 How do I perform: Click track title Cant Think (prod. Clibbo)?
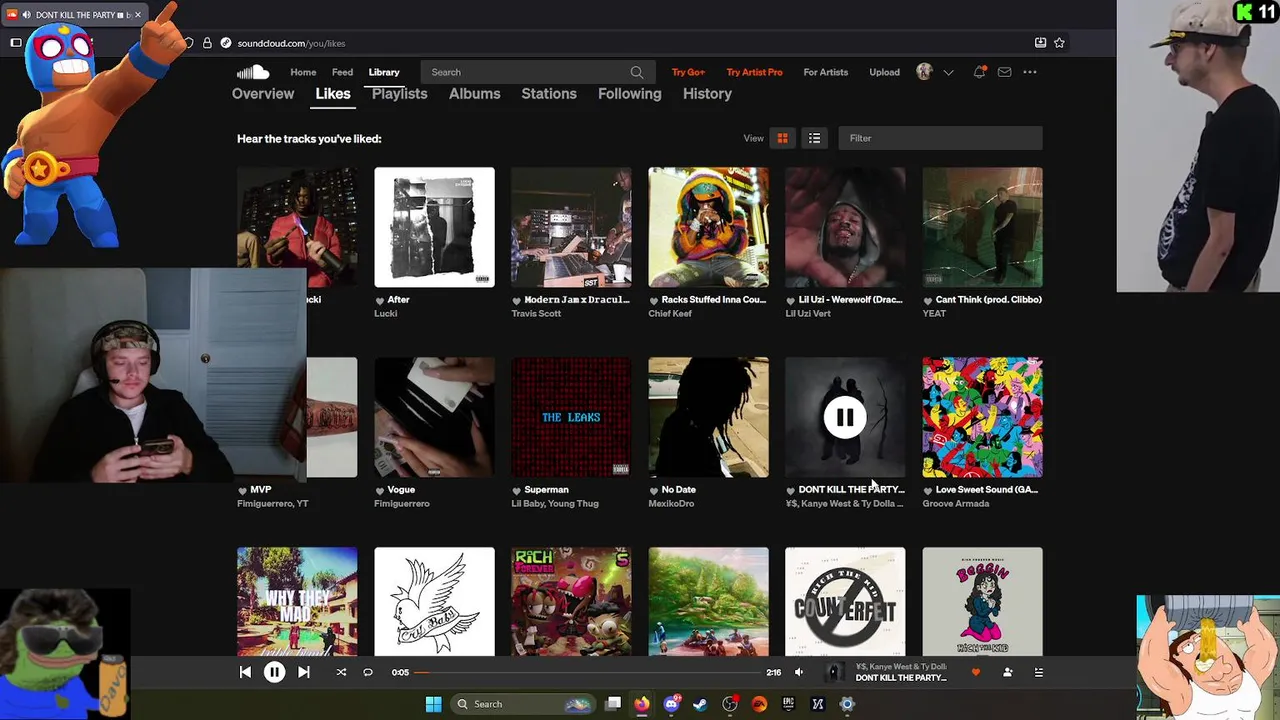pos(989,300)
